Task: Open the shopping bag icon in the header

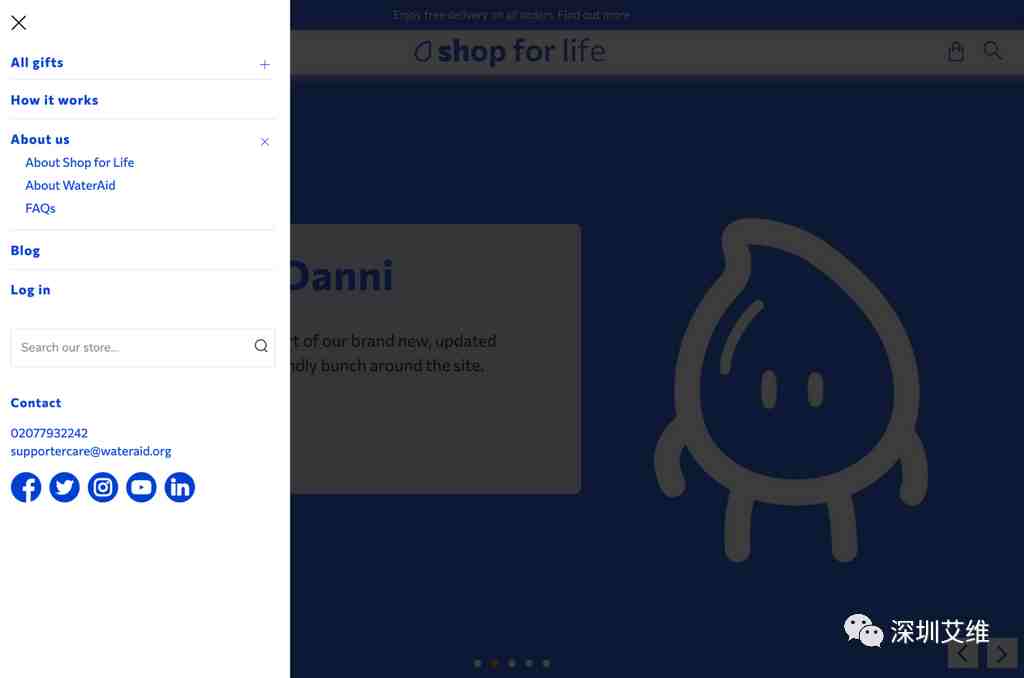Action: click(955, 51)
